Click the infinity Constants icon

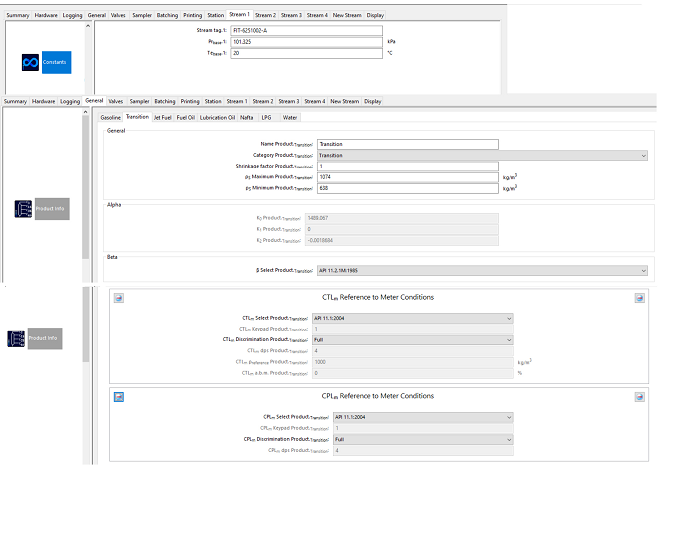click(30, 62)
